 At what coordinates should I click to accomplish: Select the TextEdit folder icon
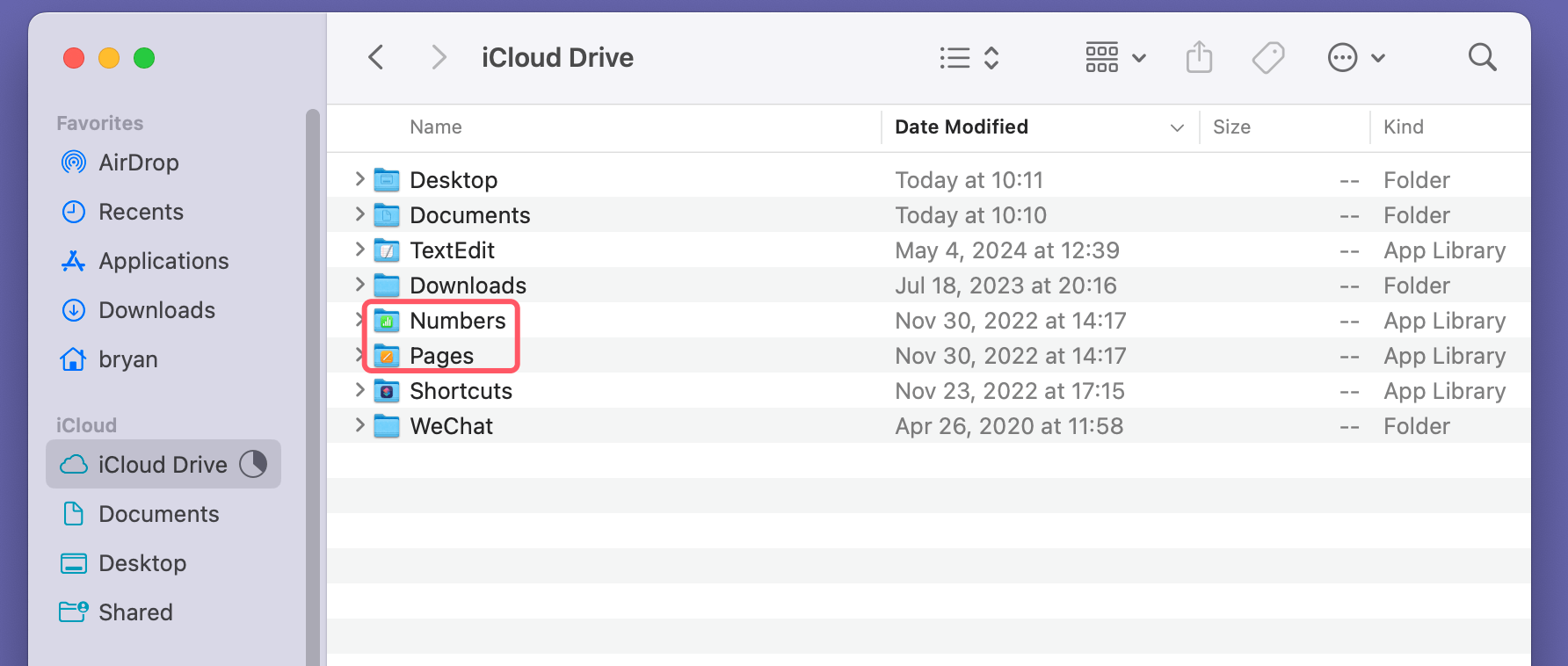click(x=387, y=250)
